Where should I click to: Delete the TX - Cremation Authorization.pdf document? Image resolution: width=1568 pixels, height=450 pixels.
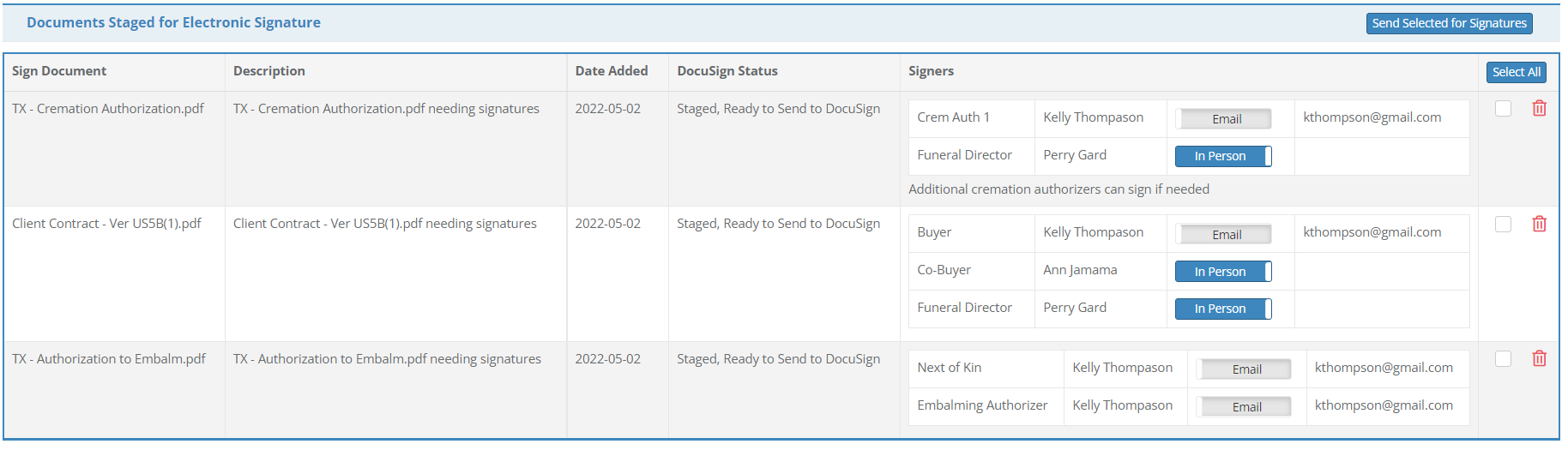(1539, 109)
